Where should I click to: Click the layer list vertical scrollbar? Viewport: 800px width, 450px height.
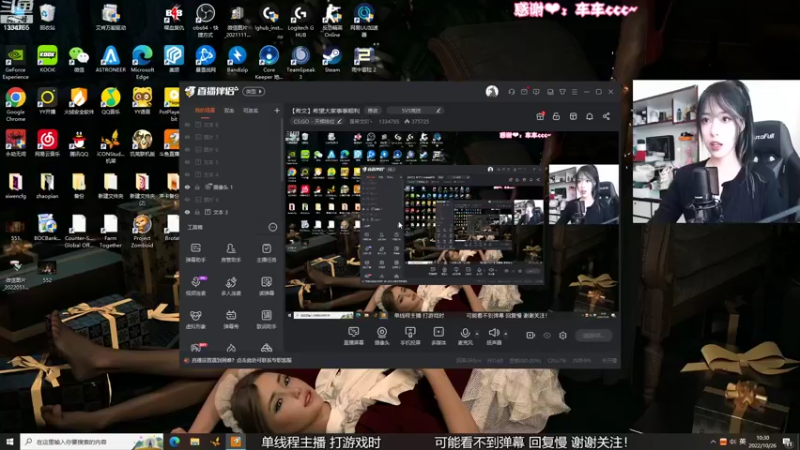click(282, 151)
